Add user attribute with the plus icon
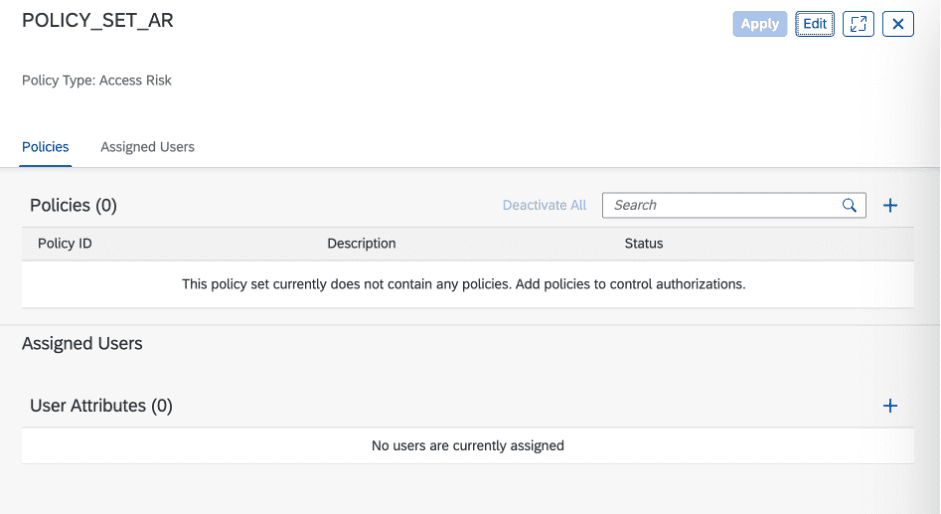The height and width of the screenshot is (514, 941). (x=890, y=406)
